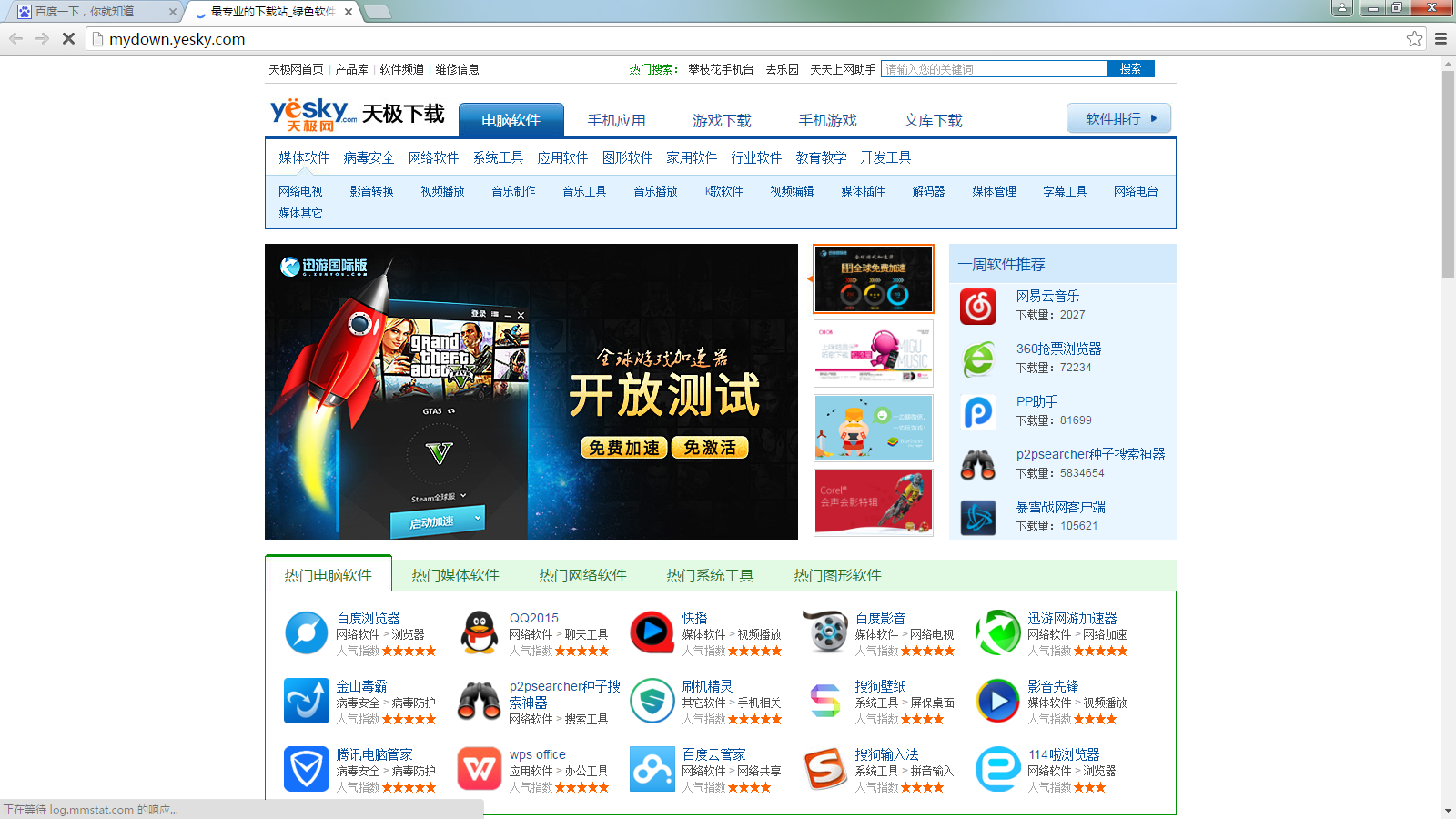Click the 刷机精灵 shield icon
This screenshot has height=819, width=1456.
pos(652,701)
